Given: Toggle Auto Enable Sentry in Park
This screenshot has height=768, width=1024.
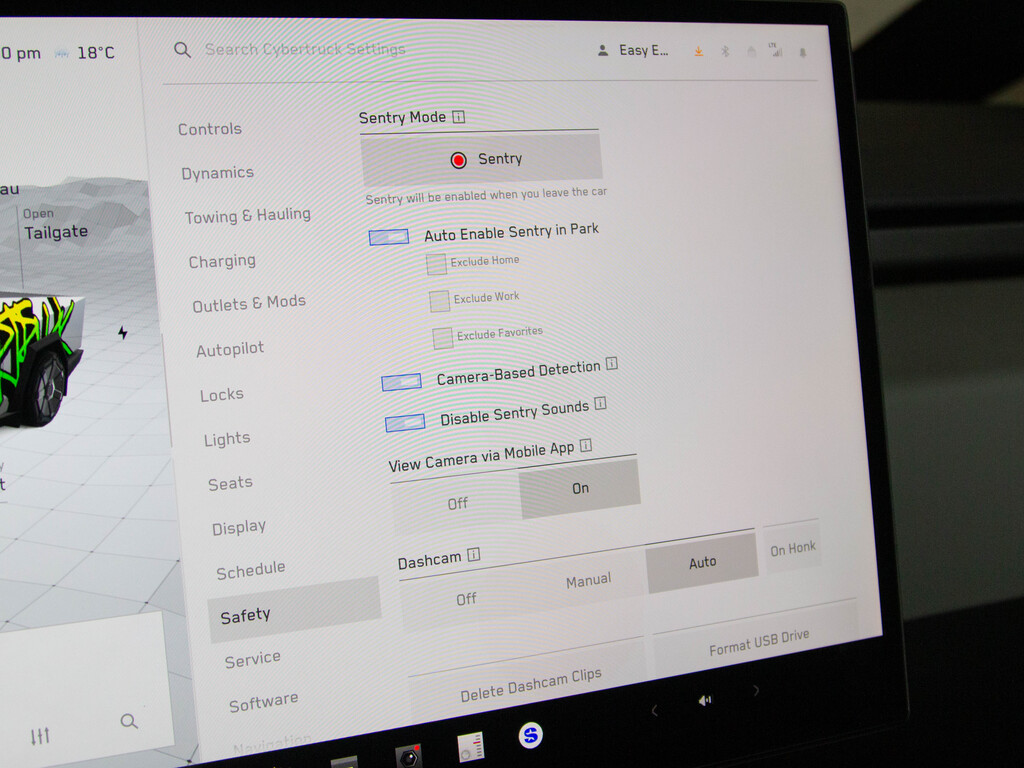Looking at the screenshot, I should pyautogui.click(x=389, y=236).
